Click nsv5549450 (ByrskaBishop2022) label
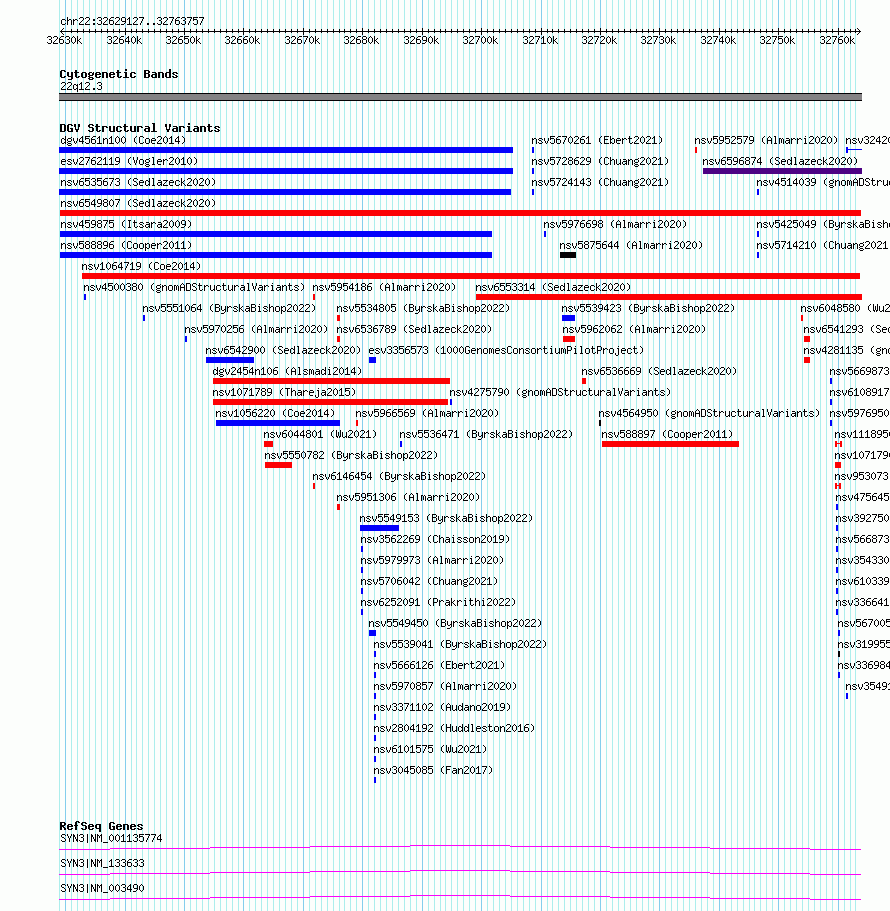This screenshot has height=911, width=890. point(455,623)
